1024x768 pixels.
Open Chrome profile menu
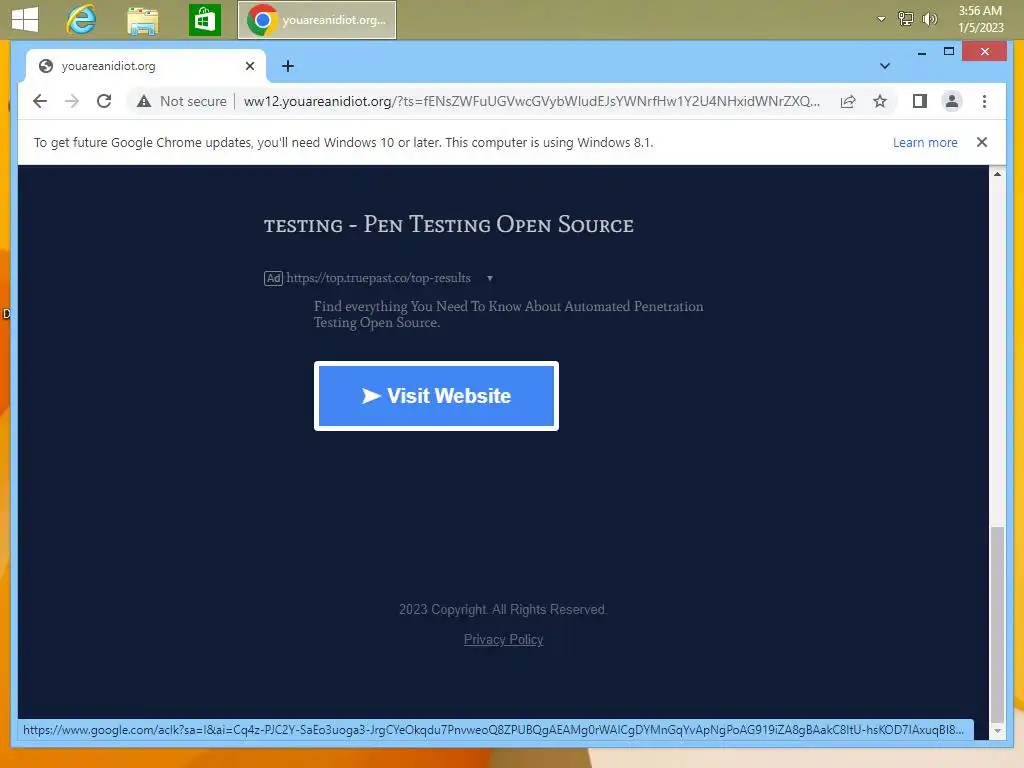(x=952, y=101)
